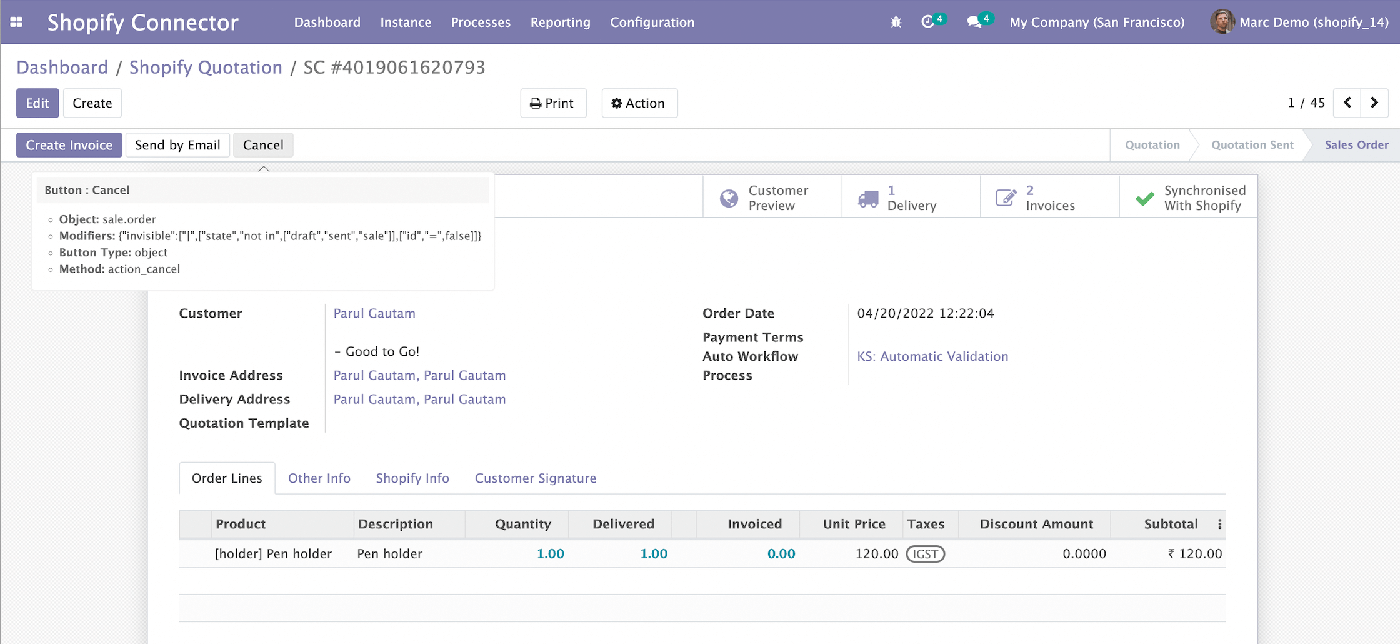Click Synchronised With Shopify checkmark icon

click(x=1145, y=198)
